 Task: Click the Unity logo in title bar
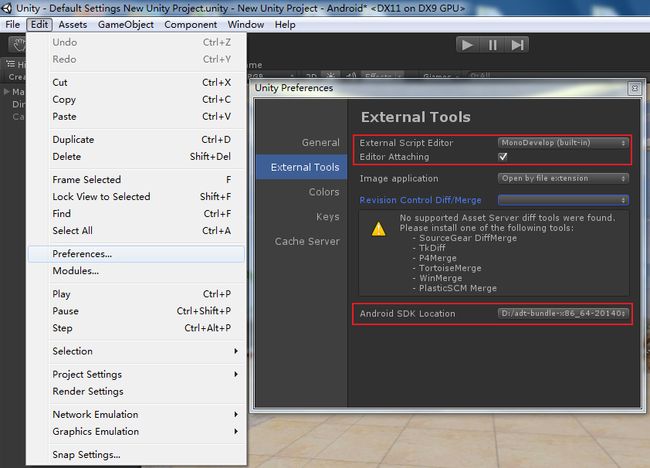(x=7, y=8)
